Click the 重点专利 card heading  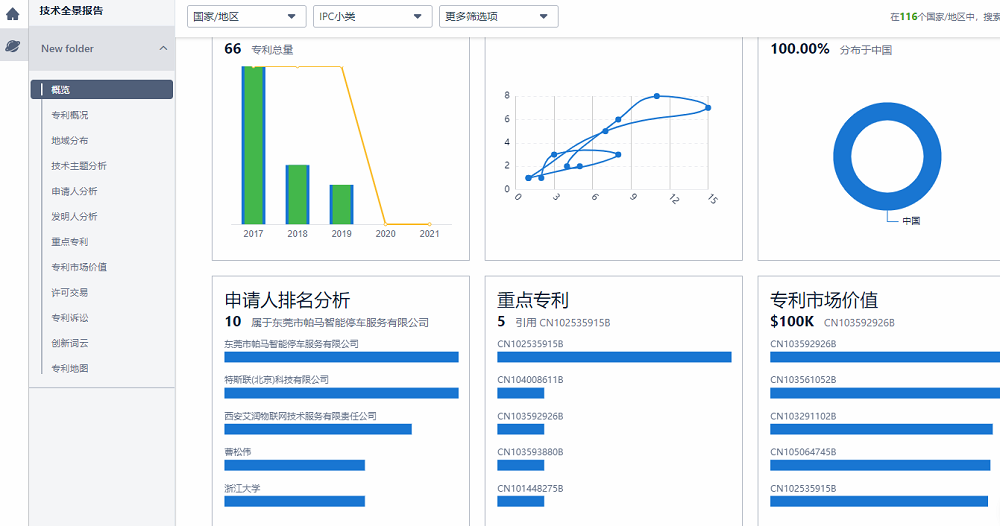pos(532,300)
